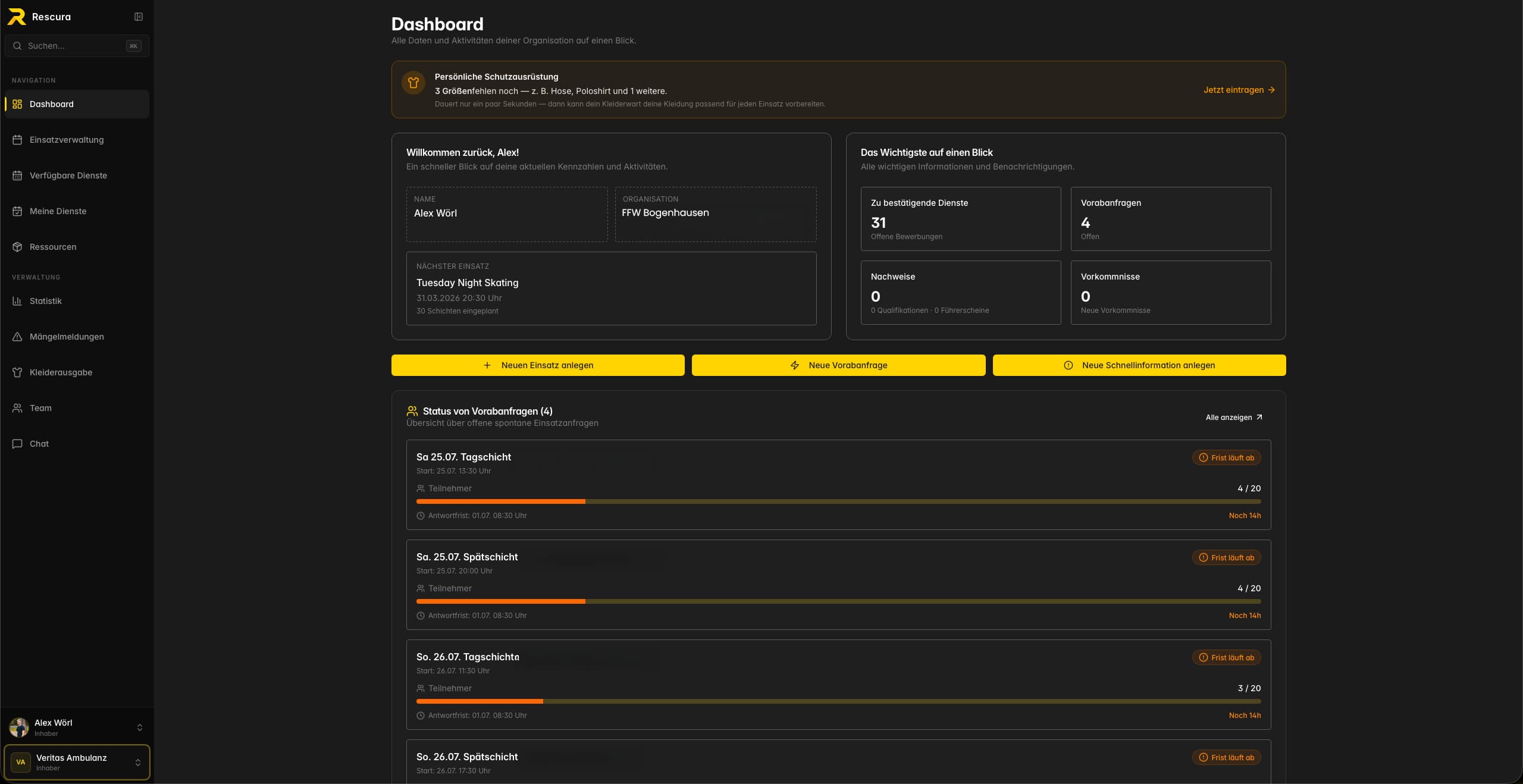The width and height of the screenshot is (1523, 784).
Task: Open the Chat page
Action: [x=77, y=444]
